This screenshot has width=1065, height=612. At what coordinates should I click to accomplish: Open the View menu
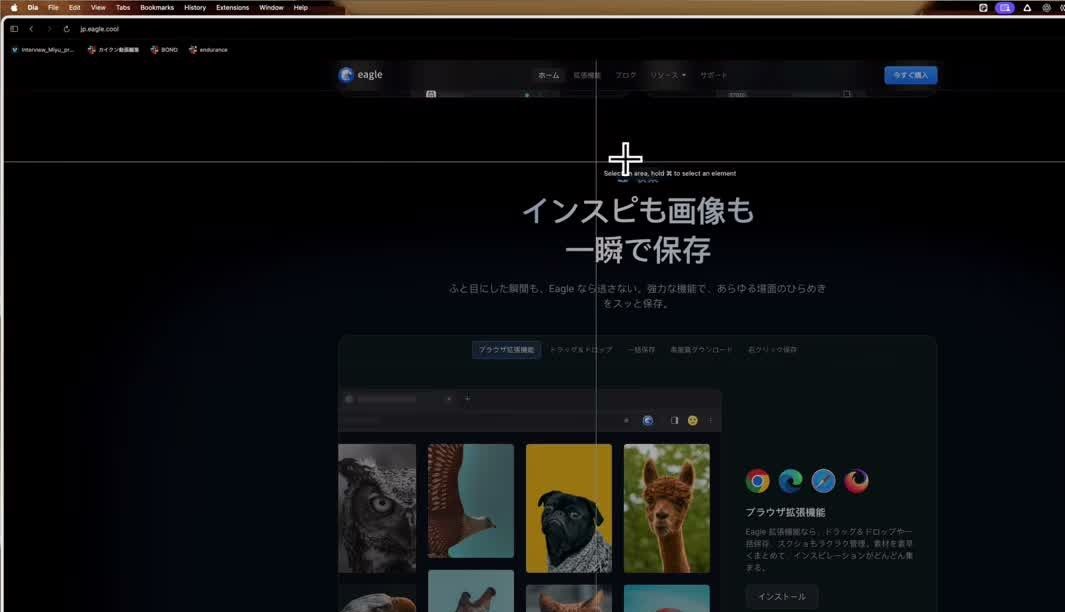(98, 7)
